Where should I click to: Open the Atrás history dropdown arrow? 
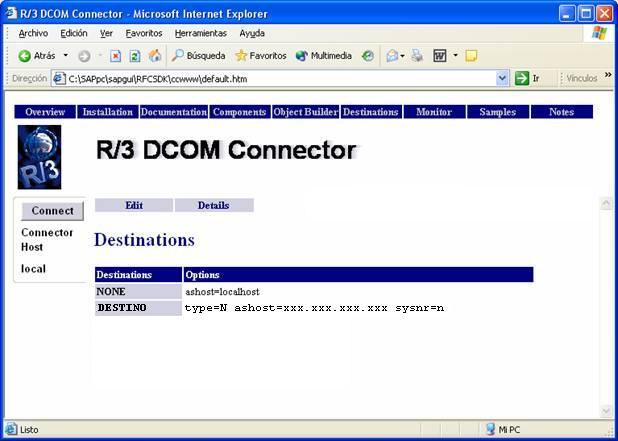66,56
